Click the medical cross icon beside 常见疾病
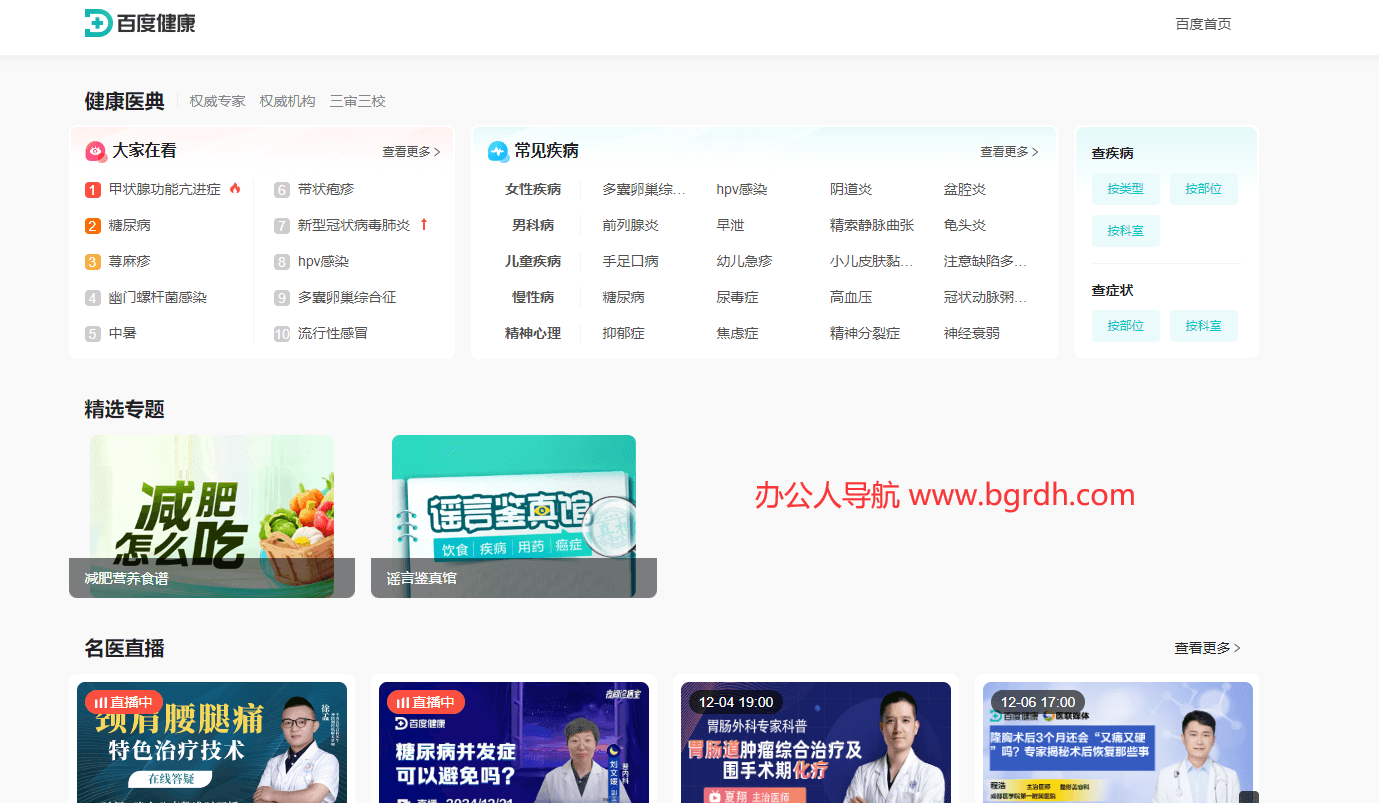 (497, 151)
